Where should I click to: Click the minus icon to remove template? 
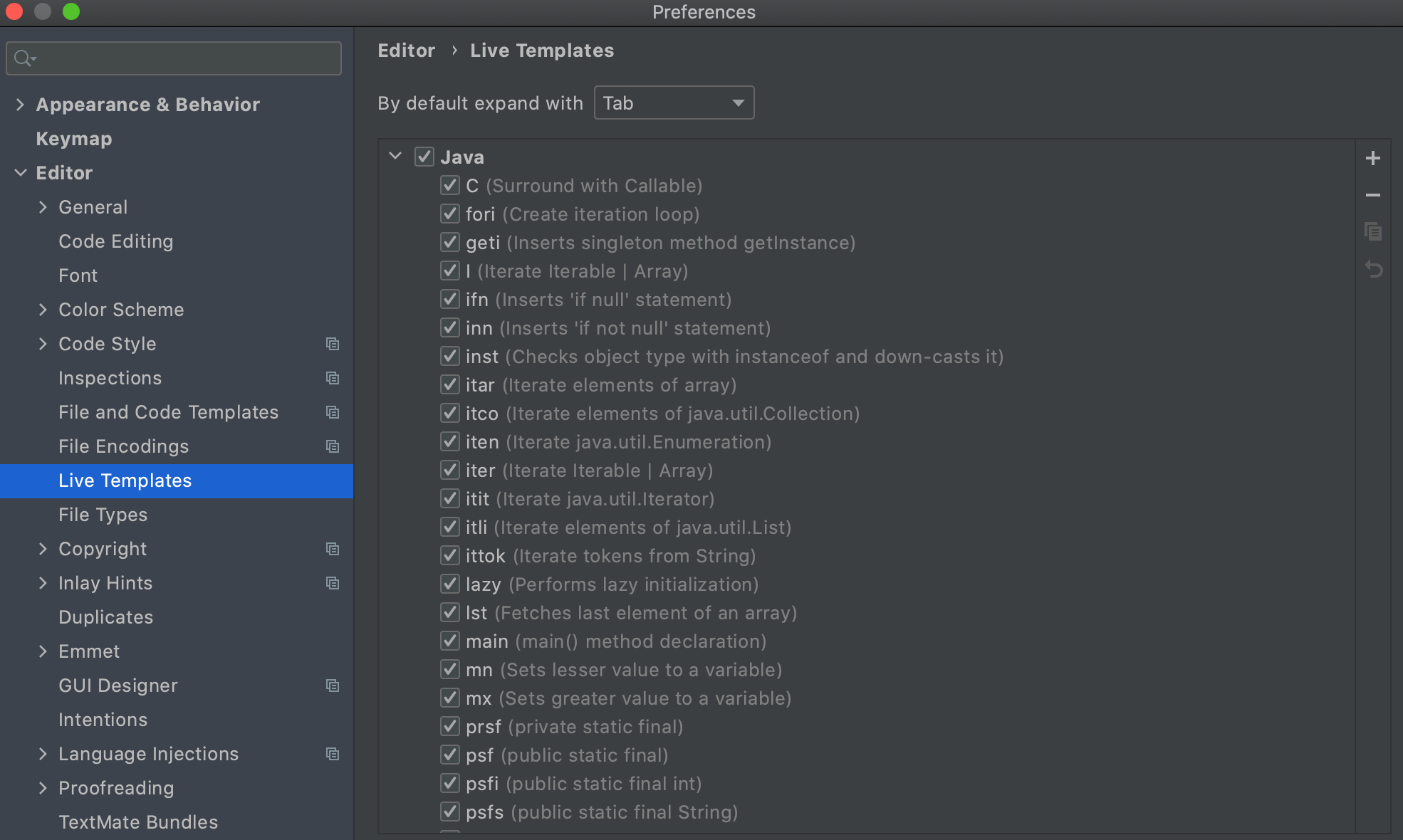coord(1373,195)
